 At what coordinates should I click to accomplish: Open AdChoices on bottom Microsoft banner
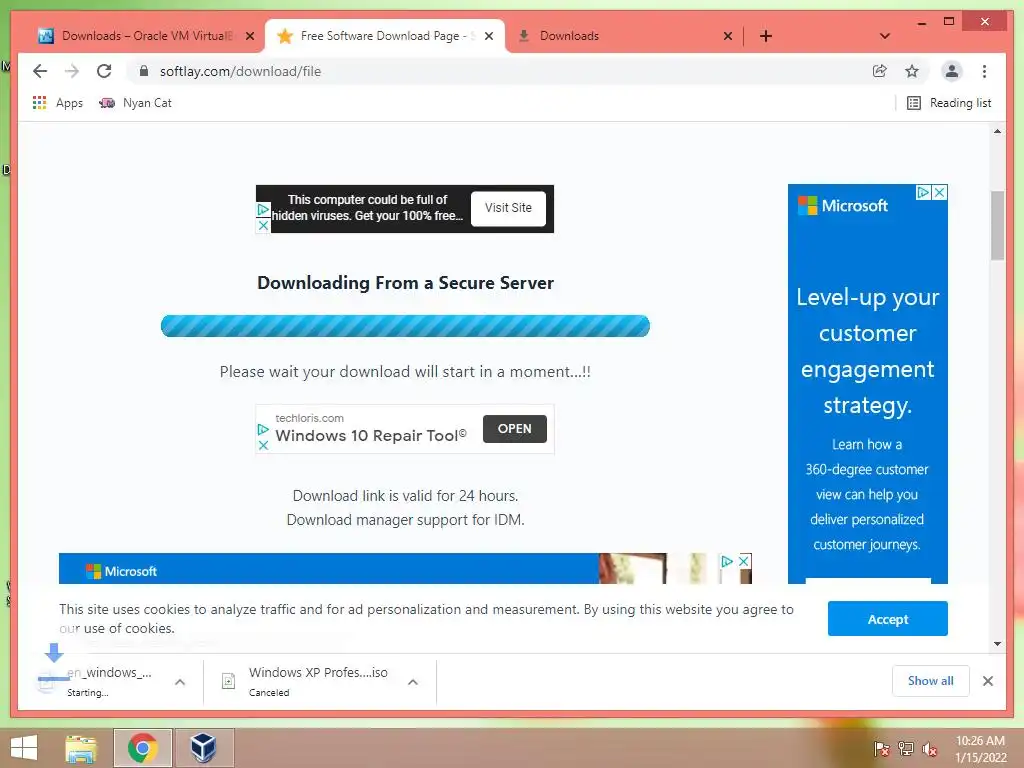pos(727,561)
